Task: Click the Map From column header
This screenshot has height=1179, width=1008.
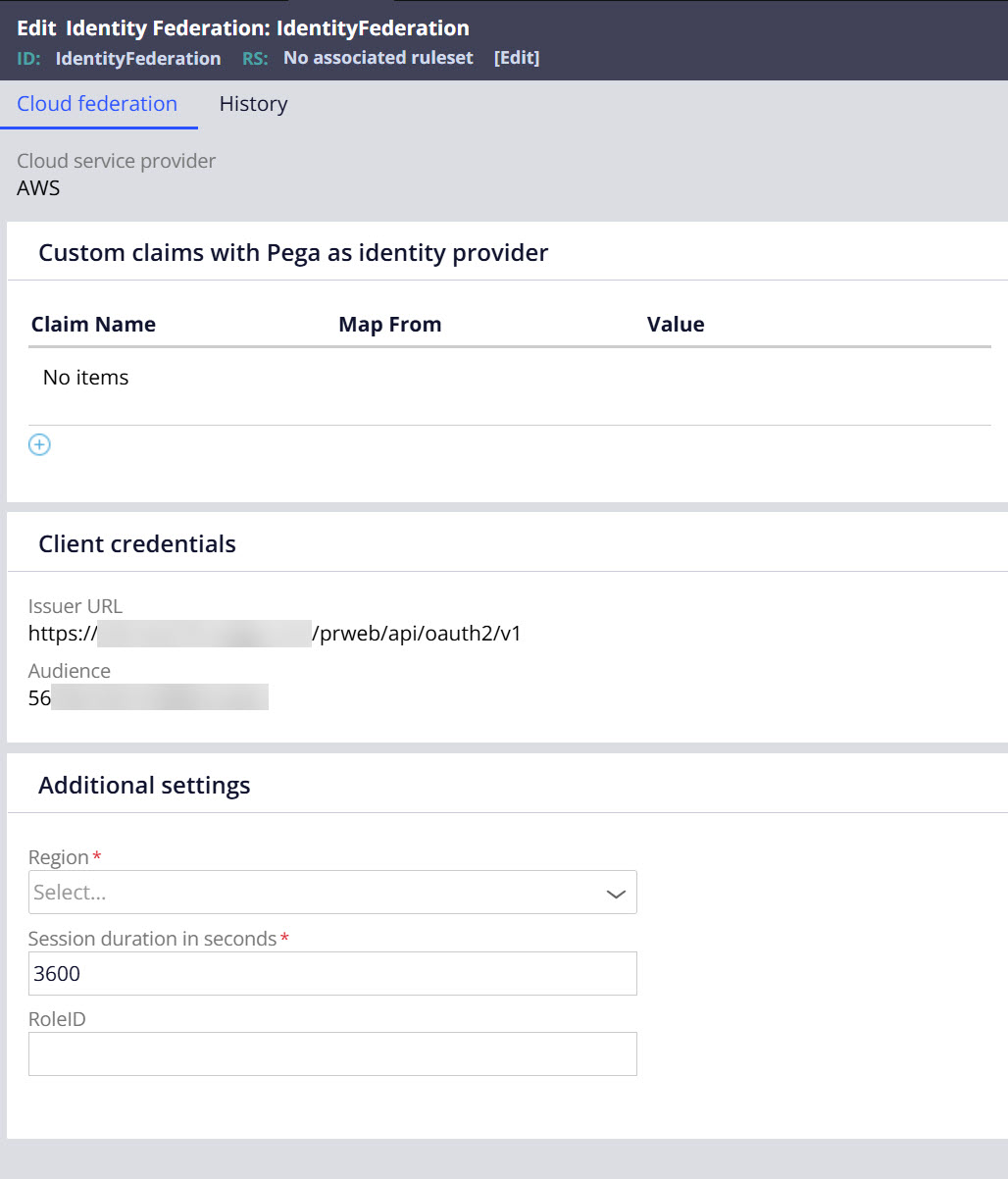Action: click(x=389, y=325)
